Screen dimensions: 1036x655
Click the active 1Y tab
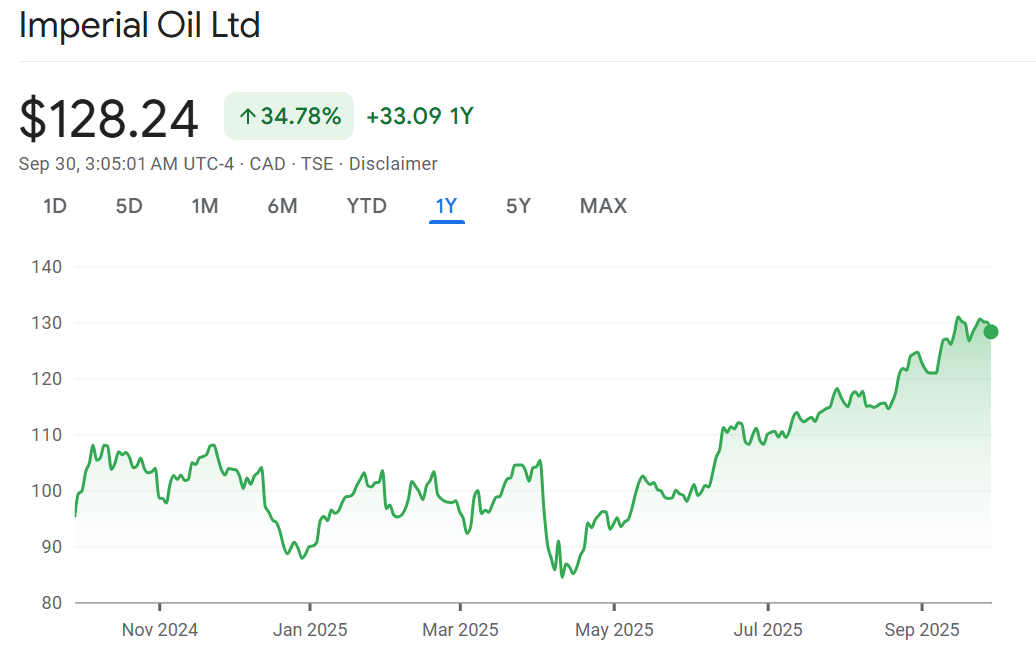point(446,206)
